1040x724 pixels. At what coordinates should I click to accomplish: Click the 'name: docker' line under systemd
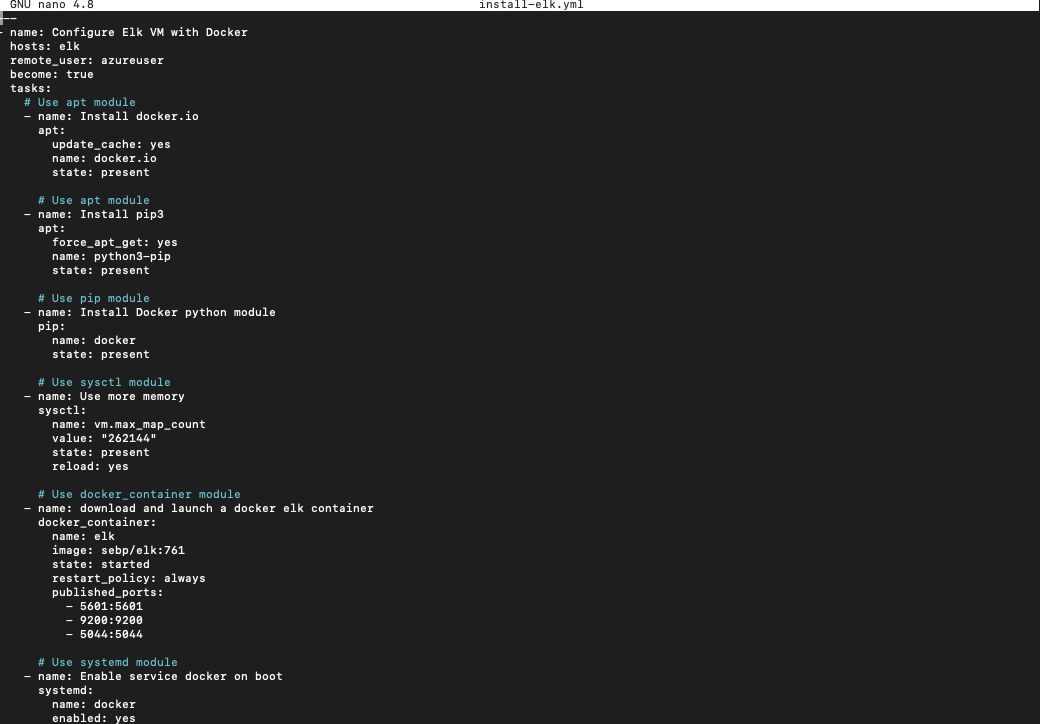(x=94, y=705)
